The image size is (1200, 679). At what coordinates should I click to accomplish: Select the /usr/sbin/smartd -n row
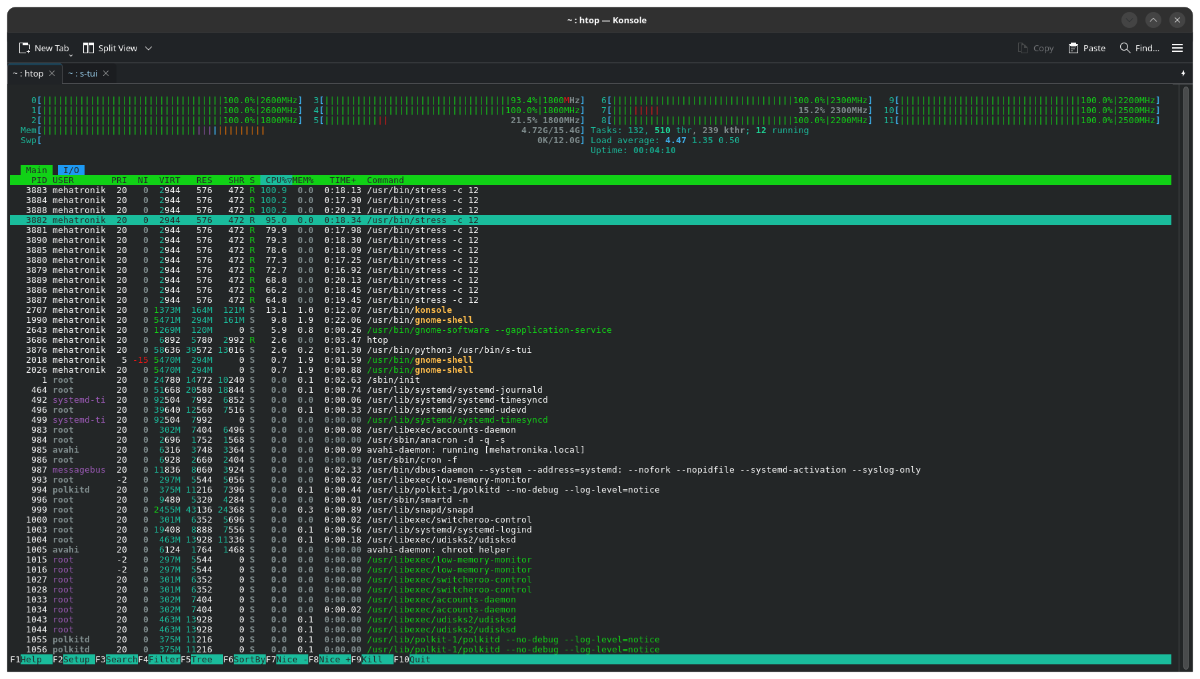tap(590, 500)
